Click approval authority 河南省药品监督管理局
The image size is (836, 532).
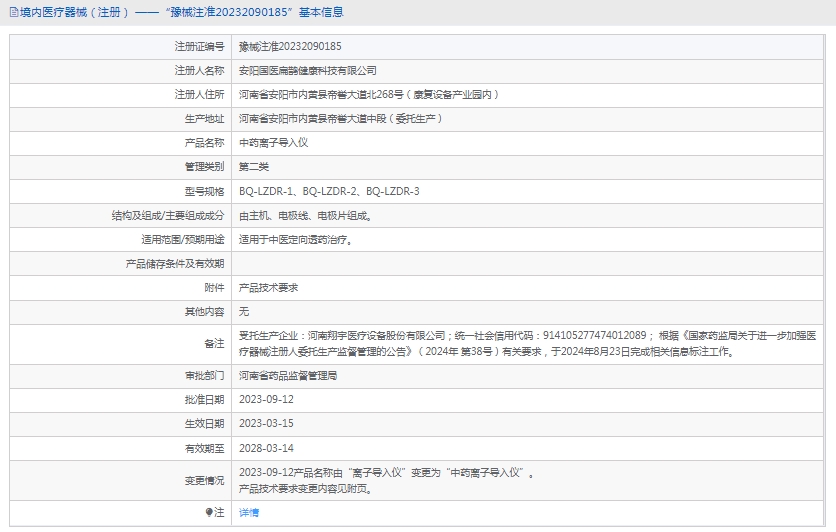tap(288, 375)
